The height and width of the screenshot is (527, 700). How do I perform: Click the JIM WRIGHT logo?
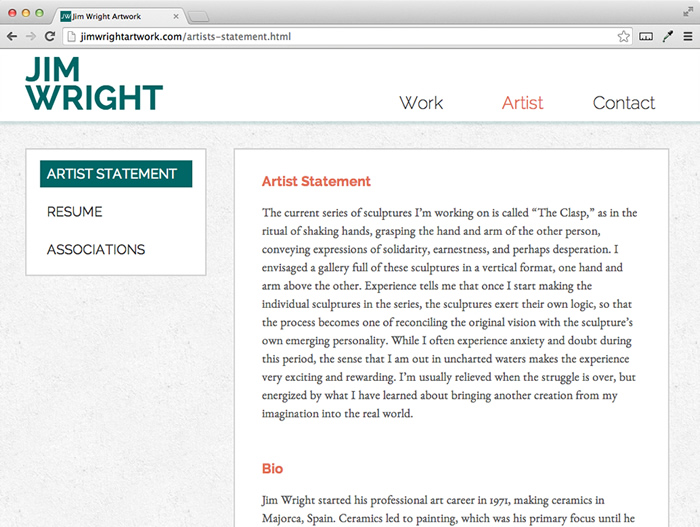click(94, 84)
